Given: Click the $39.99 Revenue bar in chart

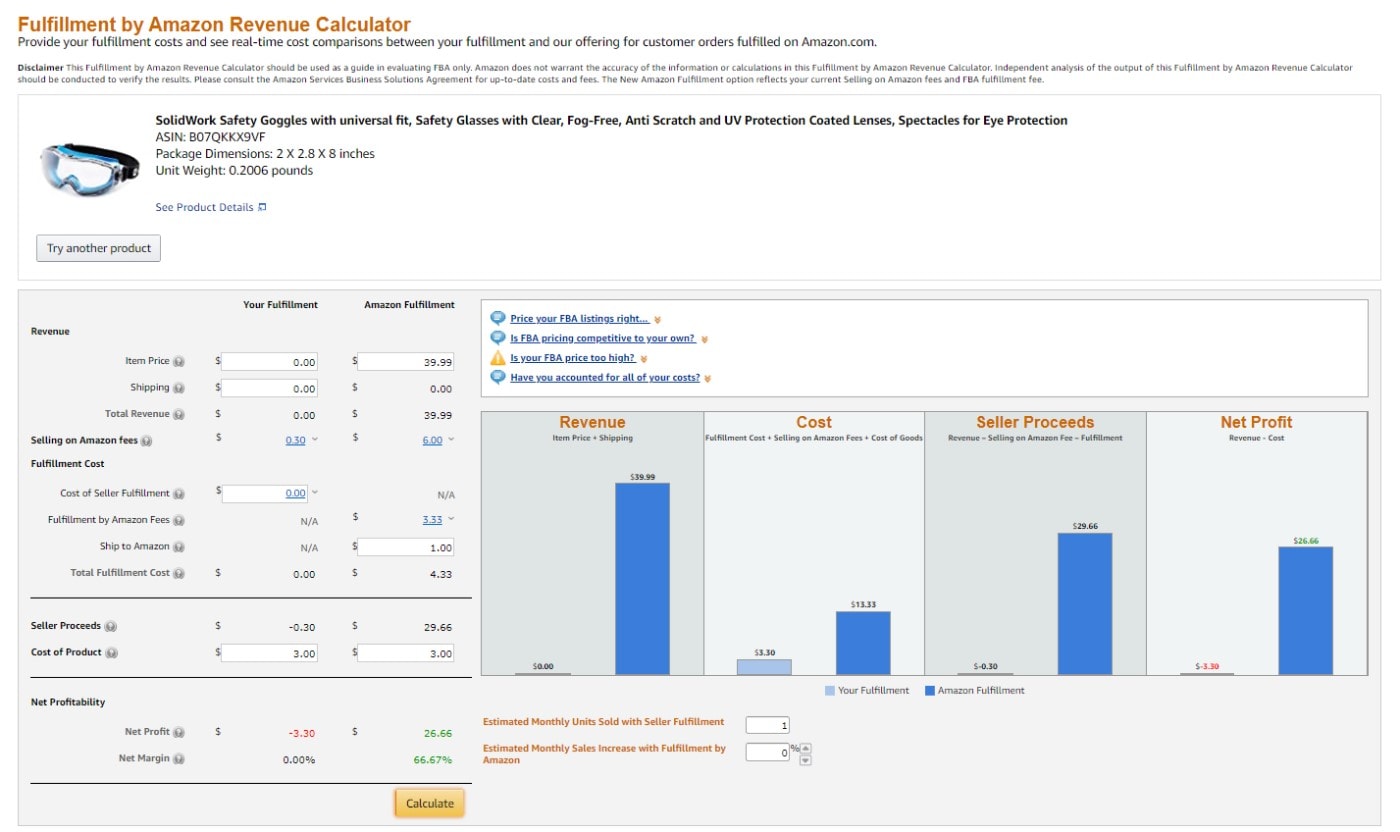Looking at the screenshot, I should pos(642,579).
